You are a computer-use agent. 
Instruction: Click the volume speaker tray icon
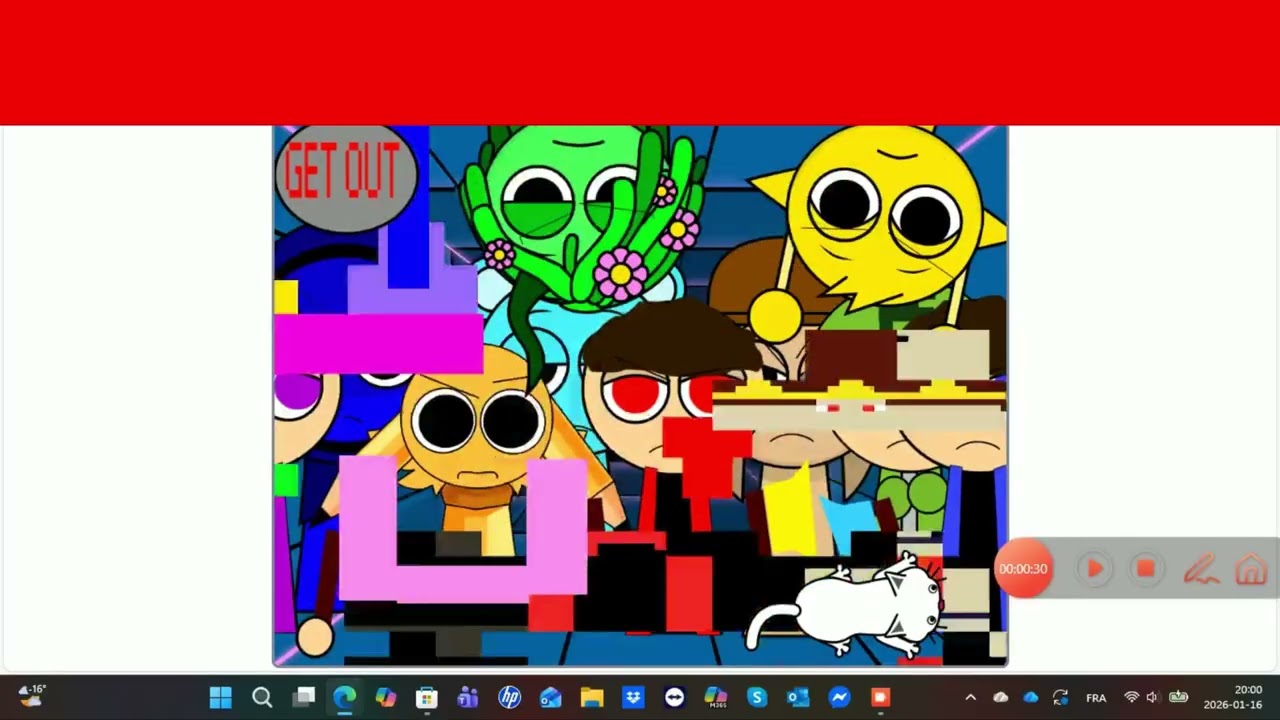1152,697
